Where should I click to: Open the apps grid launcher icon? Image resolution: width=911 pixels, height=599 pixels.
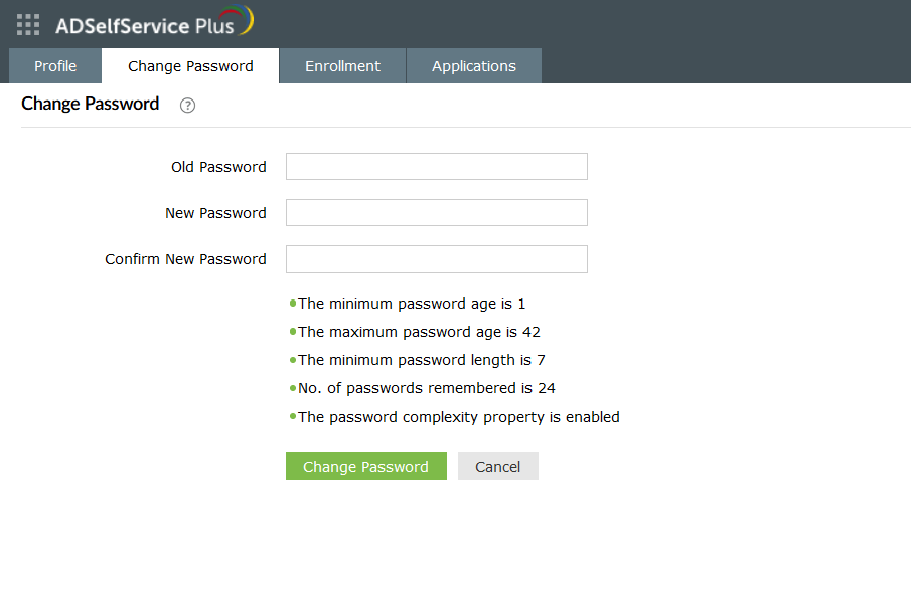tap(28, 24)
